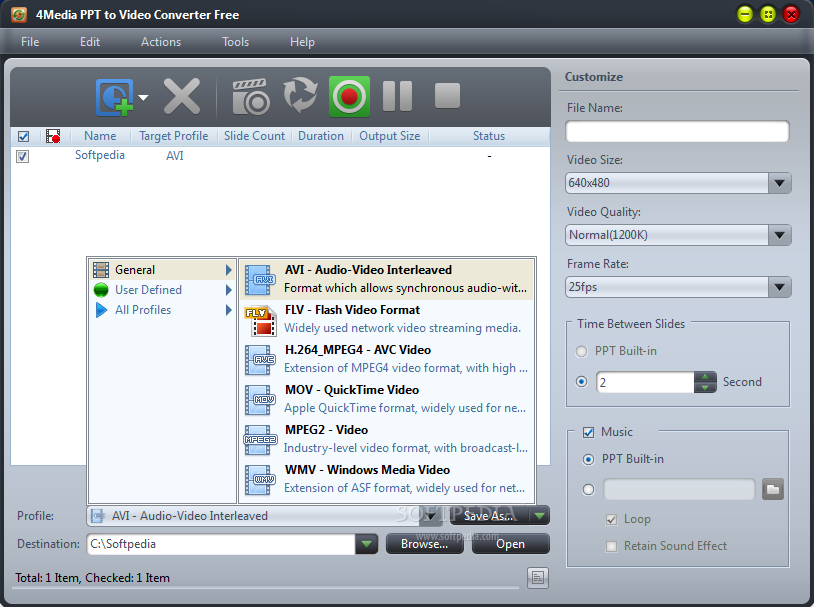The height and width of the screenshot is (607, 814).
Task: Select Music PPT Built-in radio button
Action: [588, 460]
